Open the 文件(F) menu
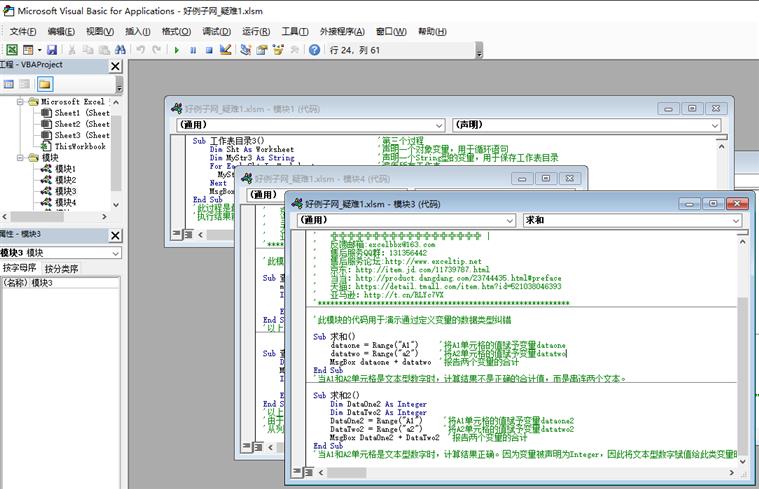This screenshot has height=489, width=759. (x=23, y=31)
